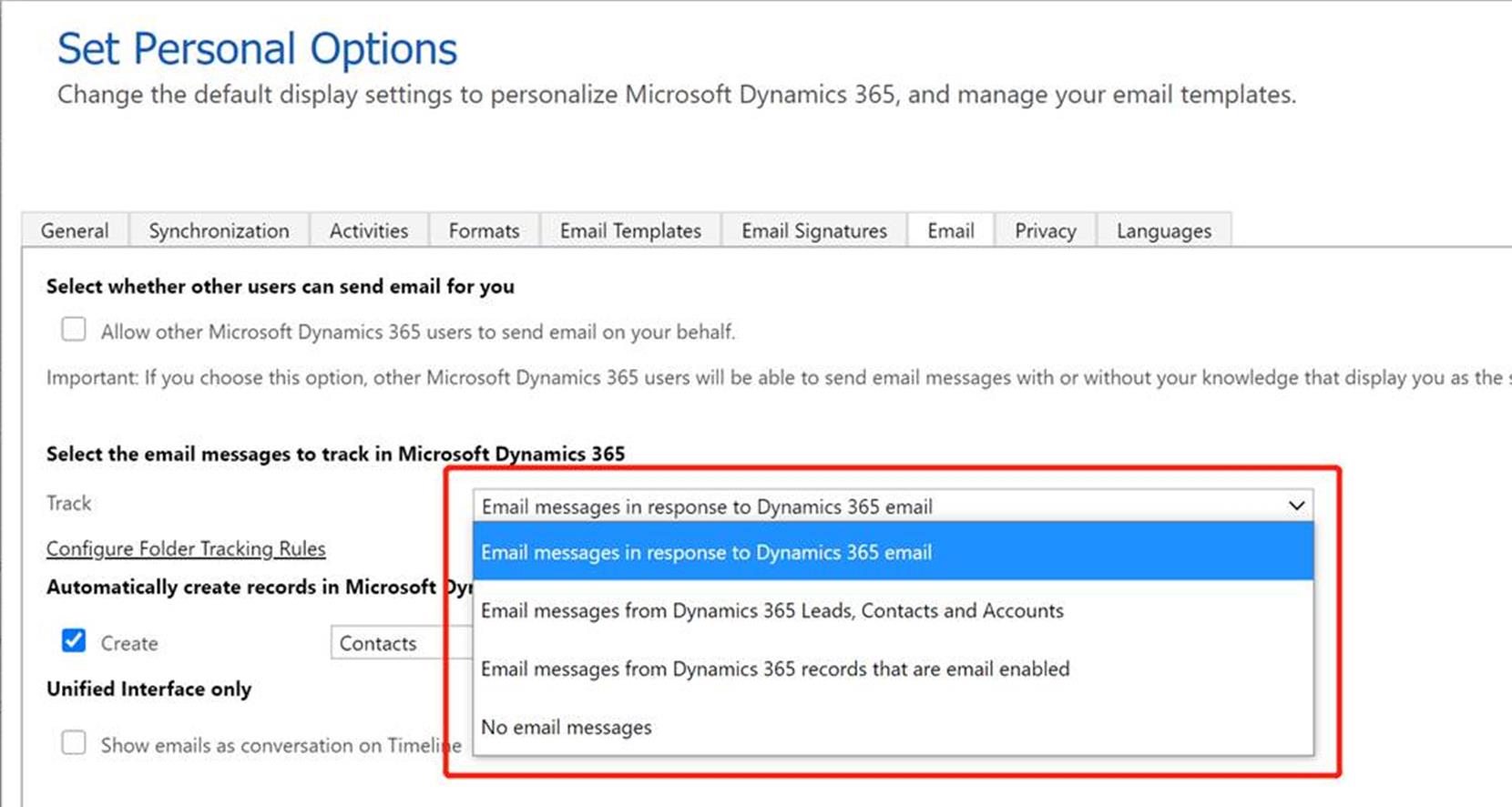Switch to Email Signatures tab
Viewport: 1512px width, 807px height.
[x=814, y=230]
